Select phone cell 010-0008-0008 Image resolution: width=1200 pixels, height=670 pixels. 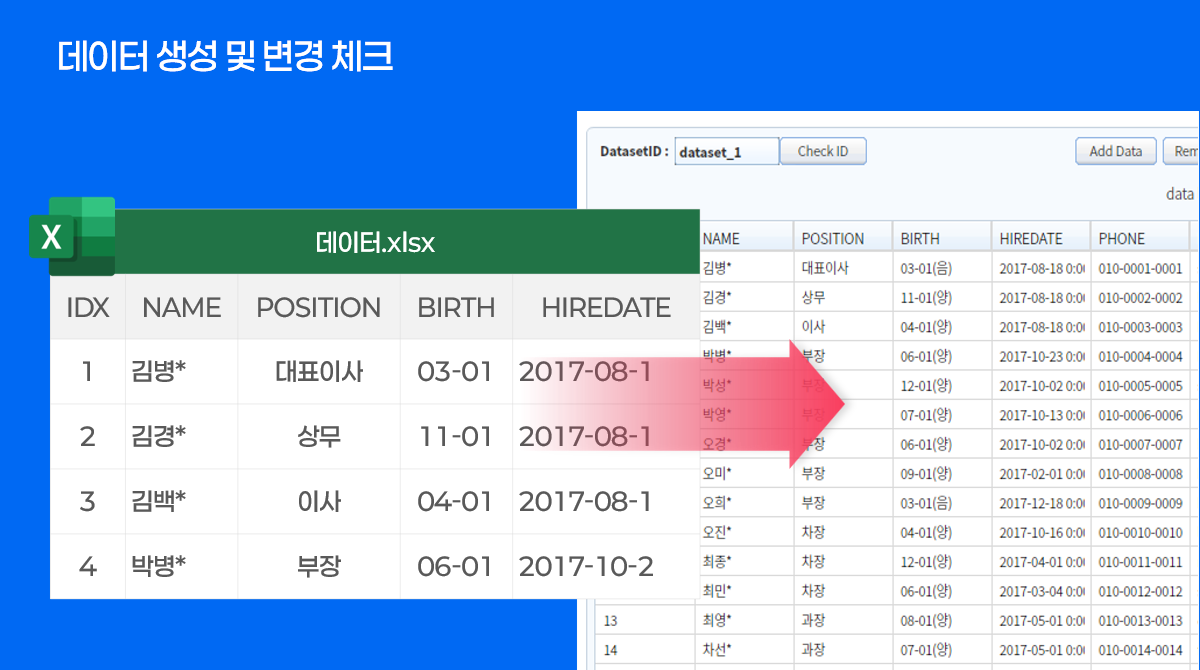coord(1141,474)
